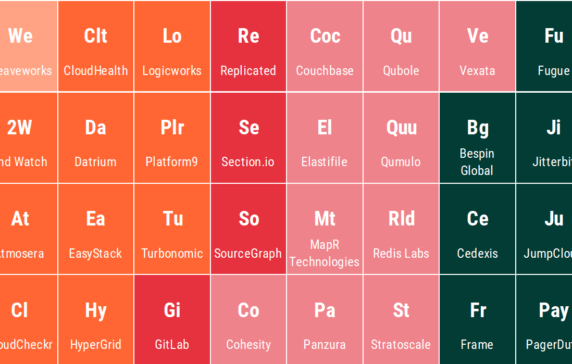Screen dimensions: 572x364
Task: Open the Replicated tile
Action: click(248, 46)
